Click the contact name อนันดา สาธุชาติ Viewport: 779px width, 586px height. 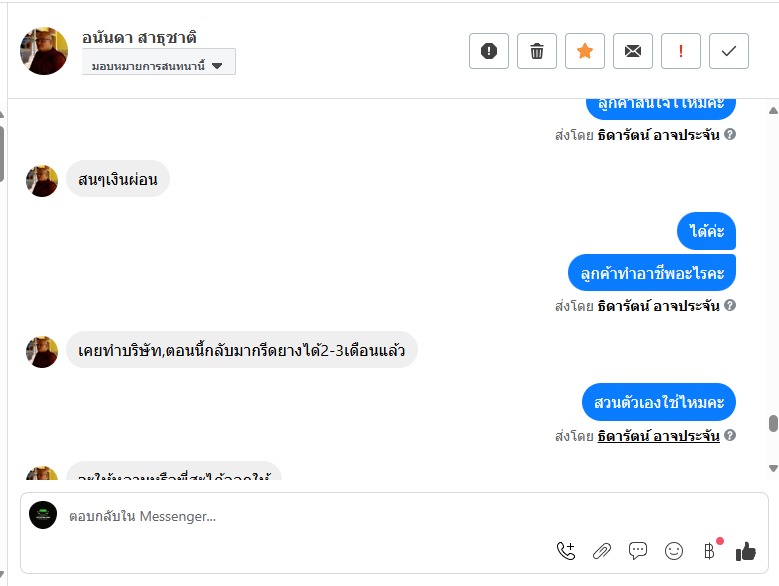pyautogui.click(x=139, y=37)
